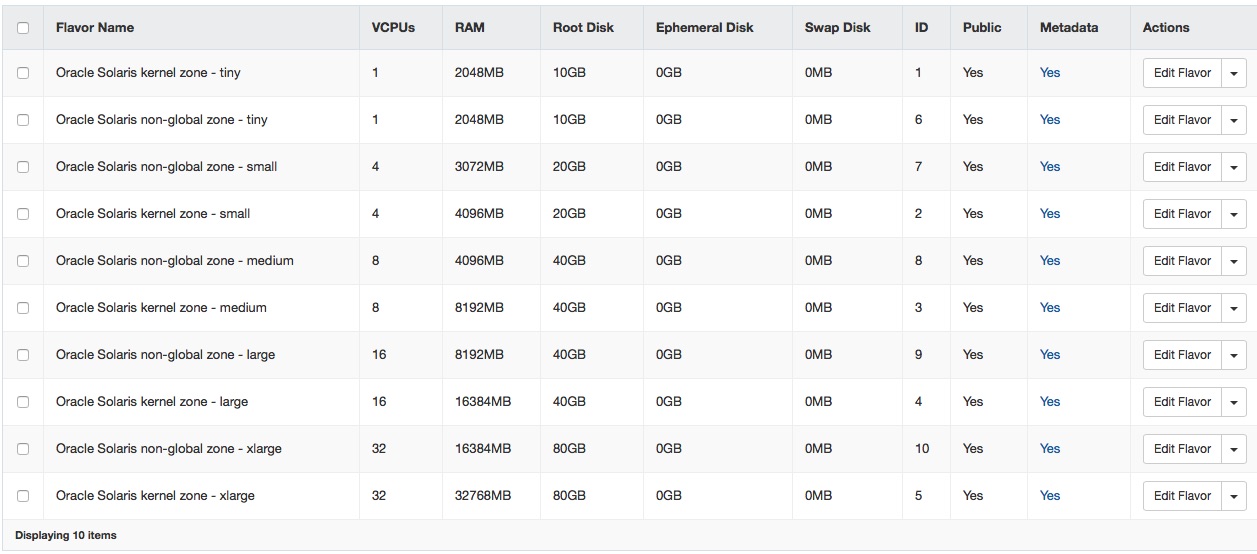Check the box for Oracle Solaris non-global zone - small
The width and height of the screenshot is (1257, 554).
[x=23, y=167]
